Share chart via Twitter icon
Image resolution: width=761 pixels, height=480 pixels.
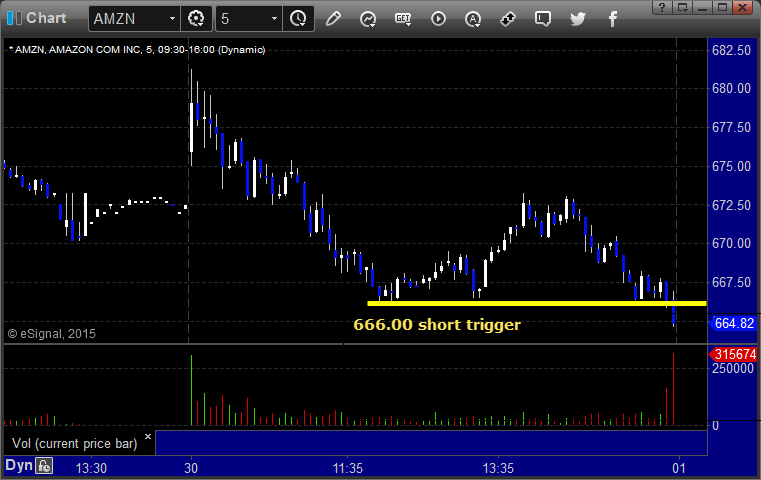pyautogui.click(x=578, y=19)
